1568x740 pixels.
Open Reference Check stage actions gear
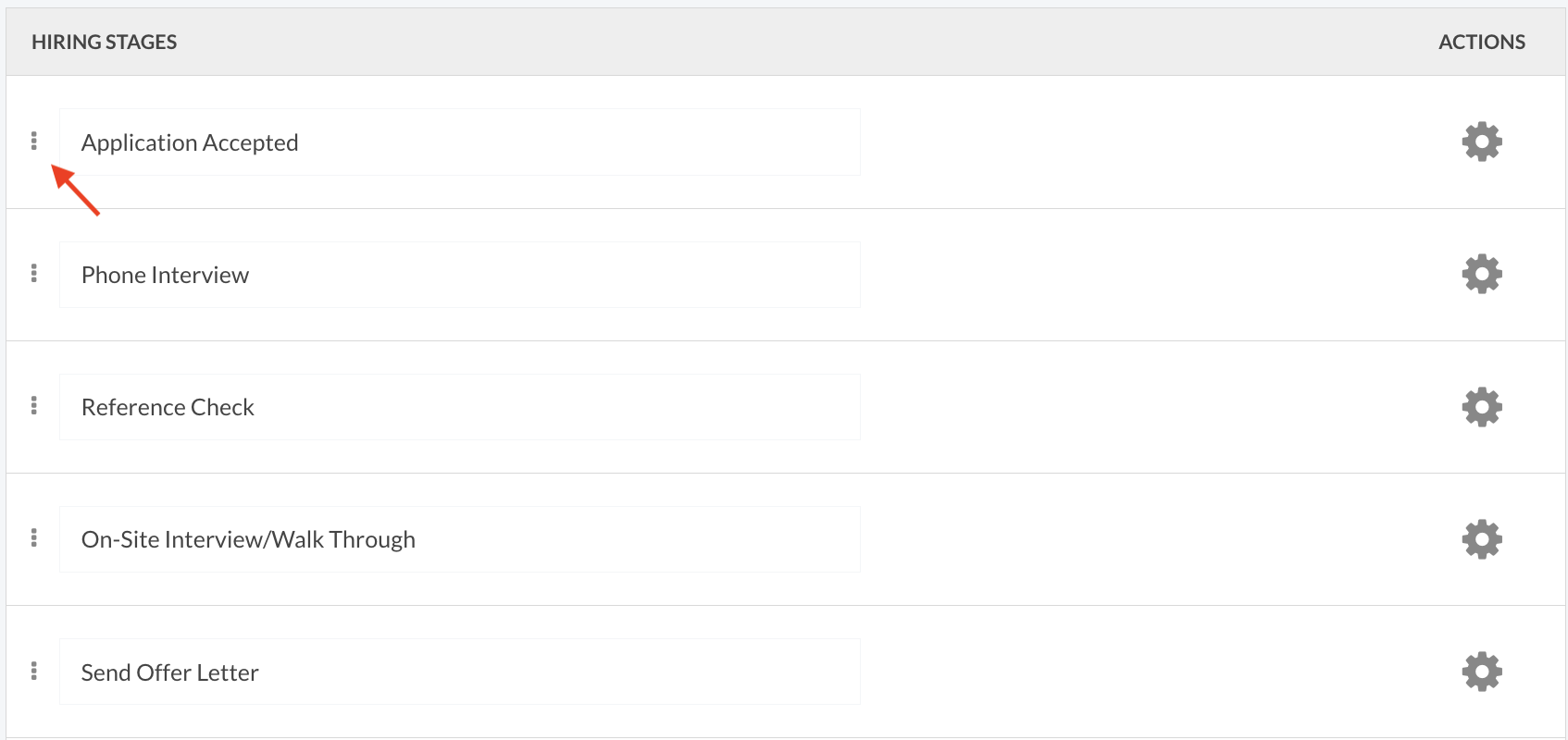(x=1482, y=407)
